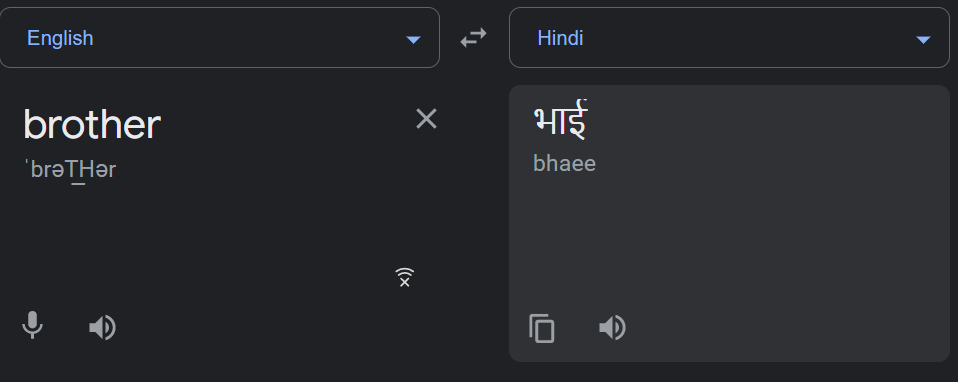Listen to the Hindi translation audio
Image resolution: width=958 pixels, height=382 pixels.
[612, 328]
